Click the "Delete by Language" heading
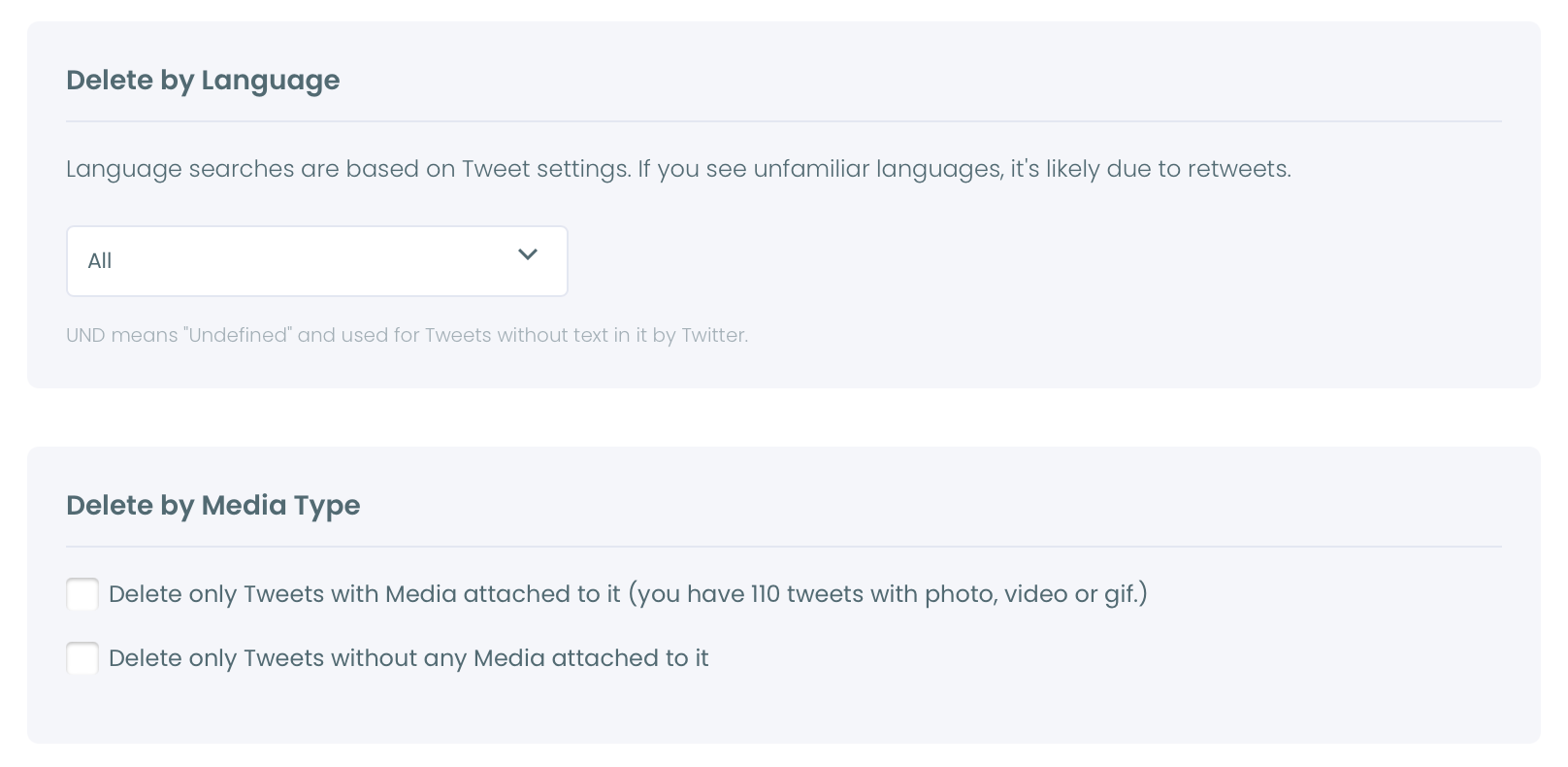The width and height of the screenshot is (1568, 767). coord(203,82)
